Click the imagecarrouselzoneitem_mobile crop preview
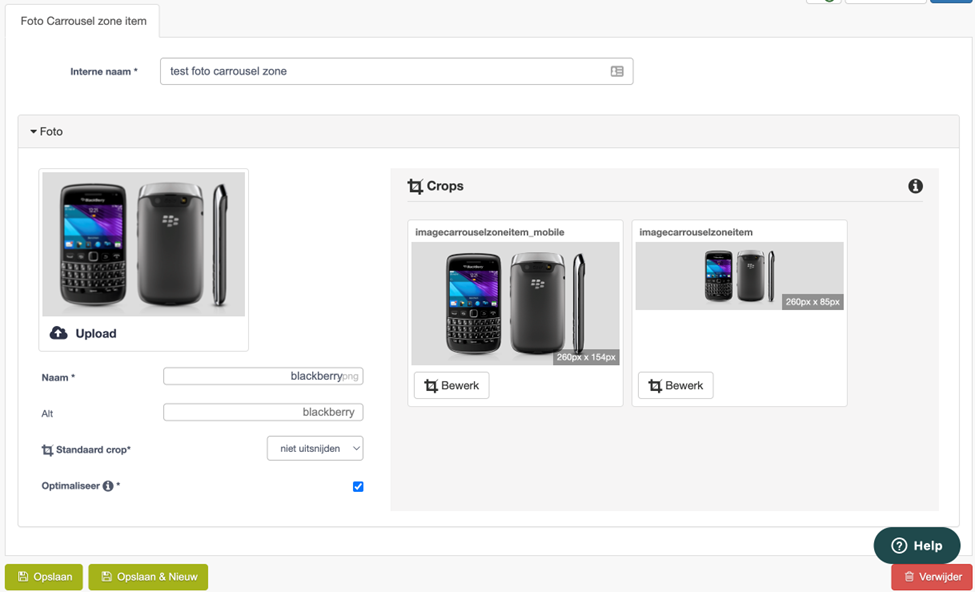Screen dimensions: 975x592 tap(515, 303)
